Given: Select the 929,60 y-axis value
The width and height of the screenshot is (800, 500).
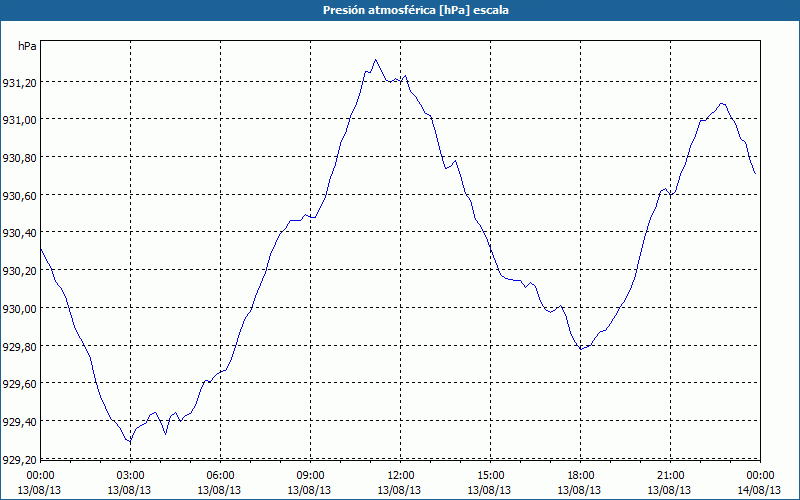Looking at the screenshot, I should point(19,384).
